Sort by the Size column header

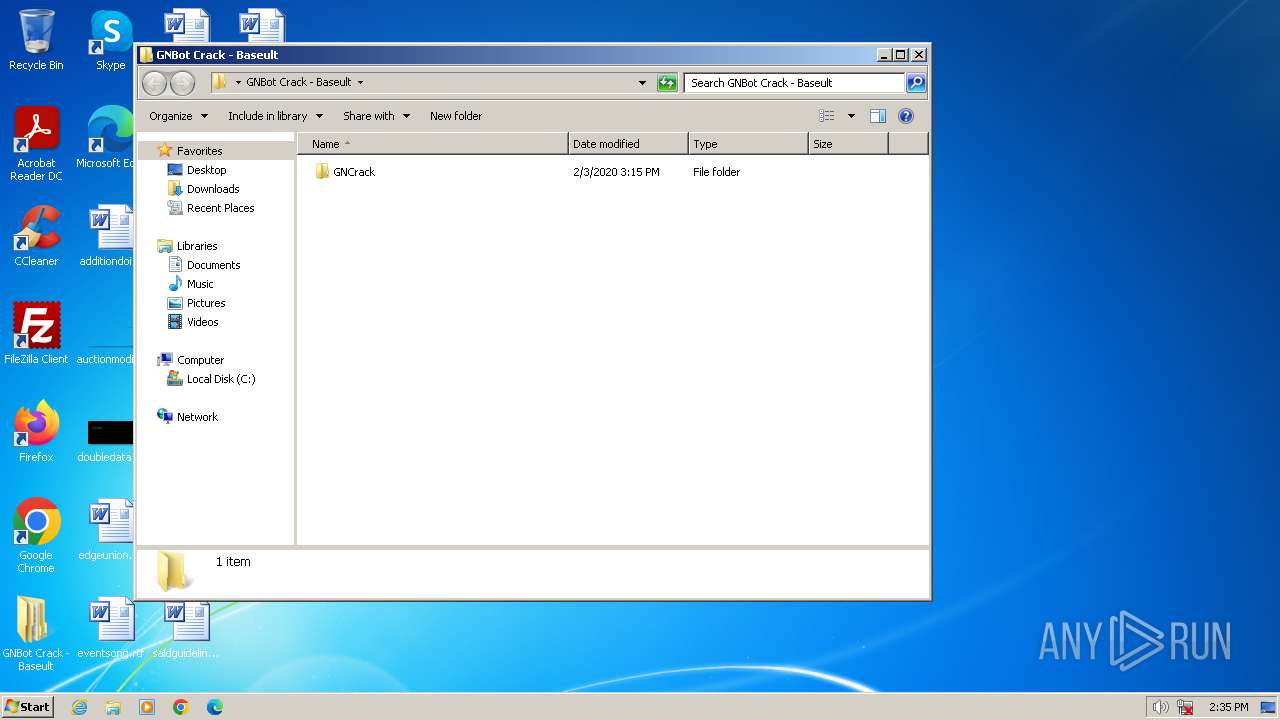[x=848, y=144]
